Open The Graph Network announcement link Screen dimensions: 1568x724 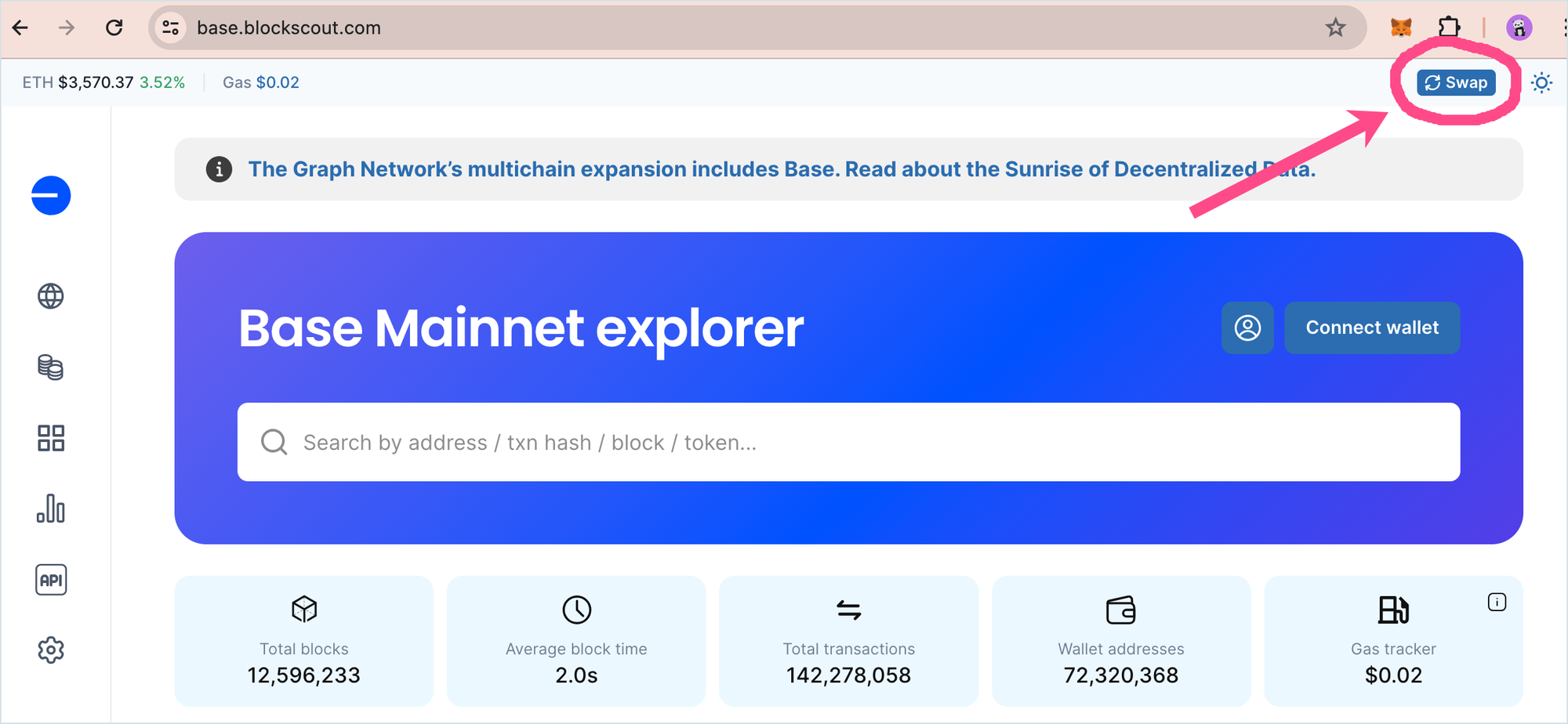(x=782, y=169)
